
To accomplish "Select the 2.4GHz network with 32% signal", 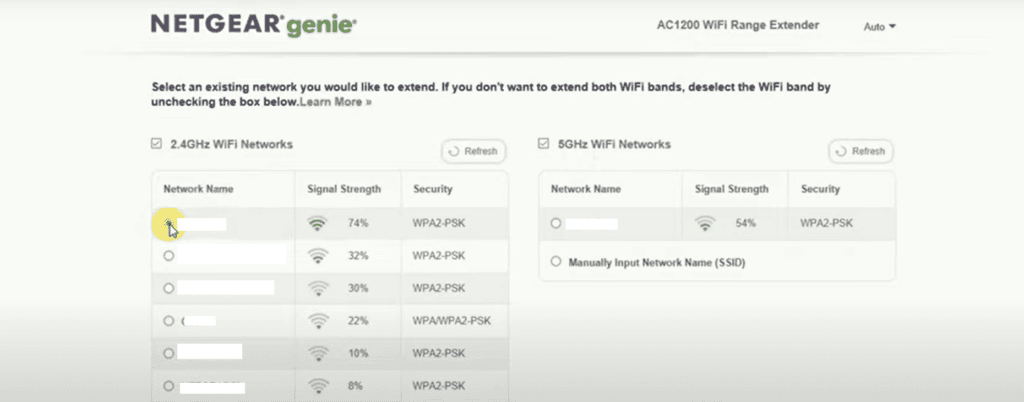I will point(169,255).
